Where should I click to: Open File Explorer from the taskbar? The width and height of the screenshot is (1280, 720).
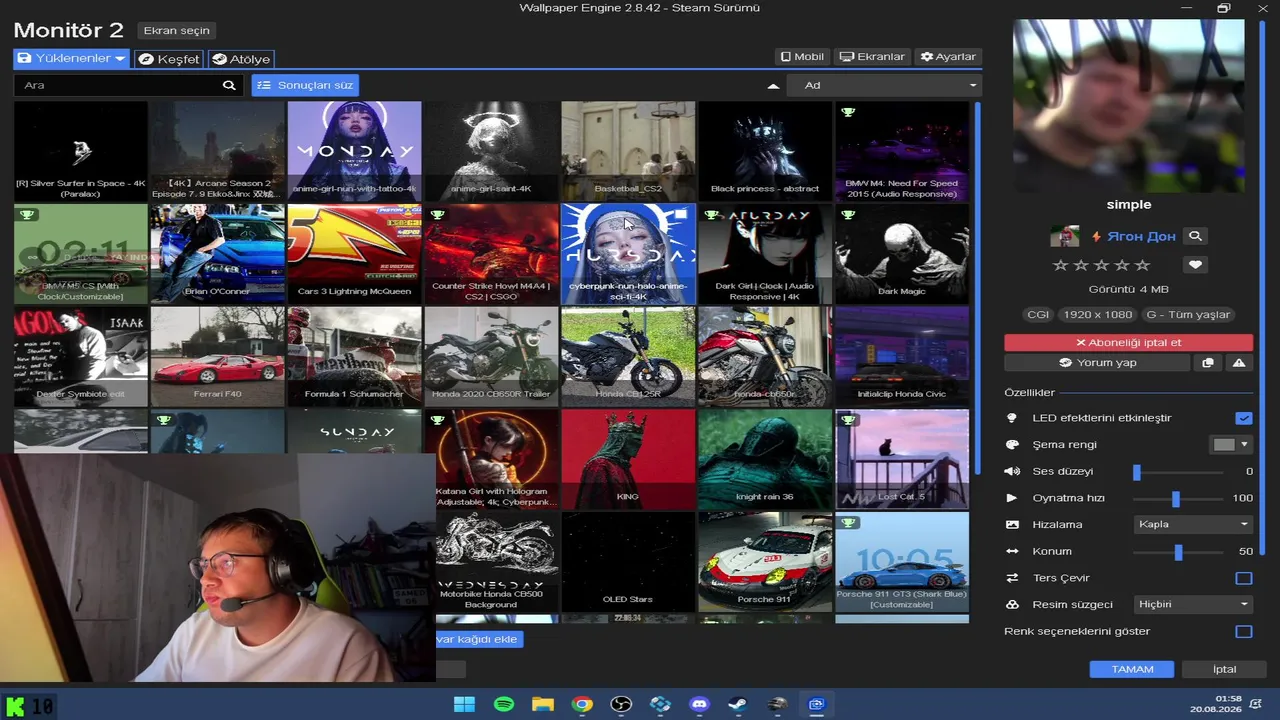tap(543, 704)
